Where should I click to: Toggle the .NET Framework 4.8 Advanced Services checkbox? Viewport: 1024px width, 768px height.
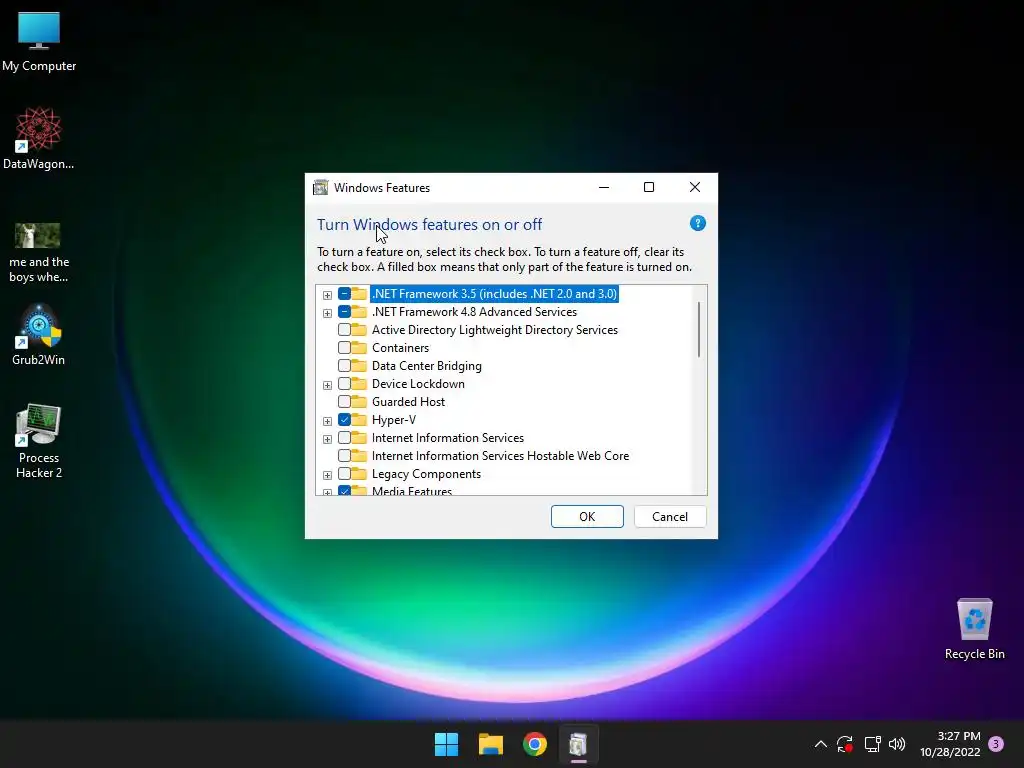(x=344, y=312)
